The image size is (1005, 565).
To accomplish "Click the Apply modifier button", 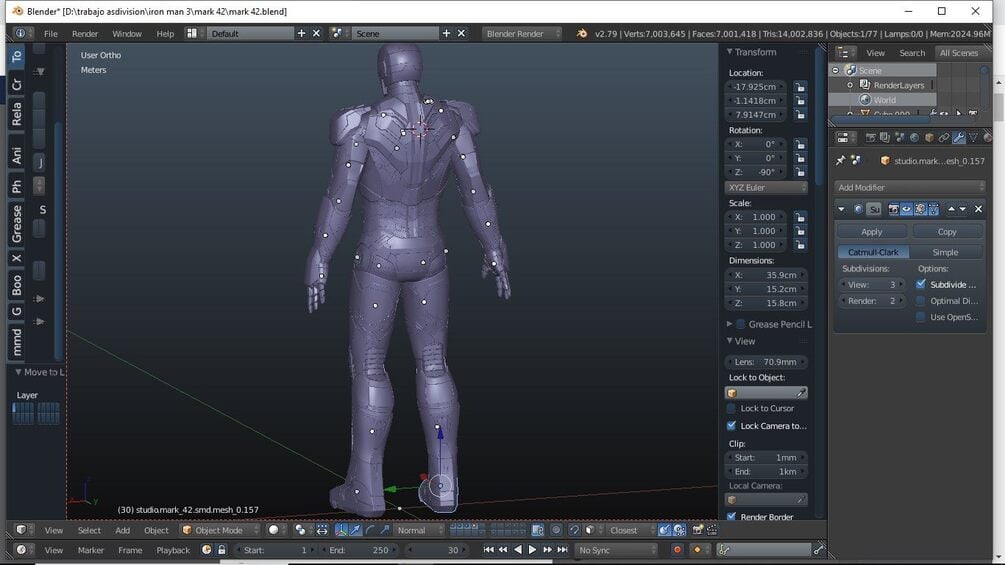I will pos(872,232).
